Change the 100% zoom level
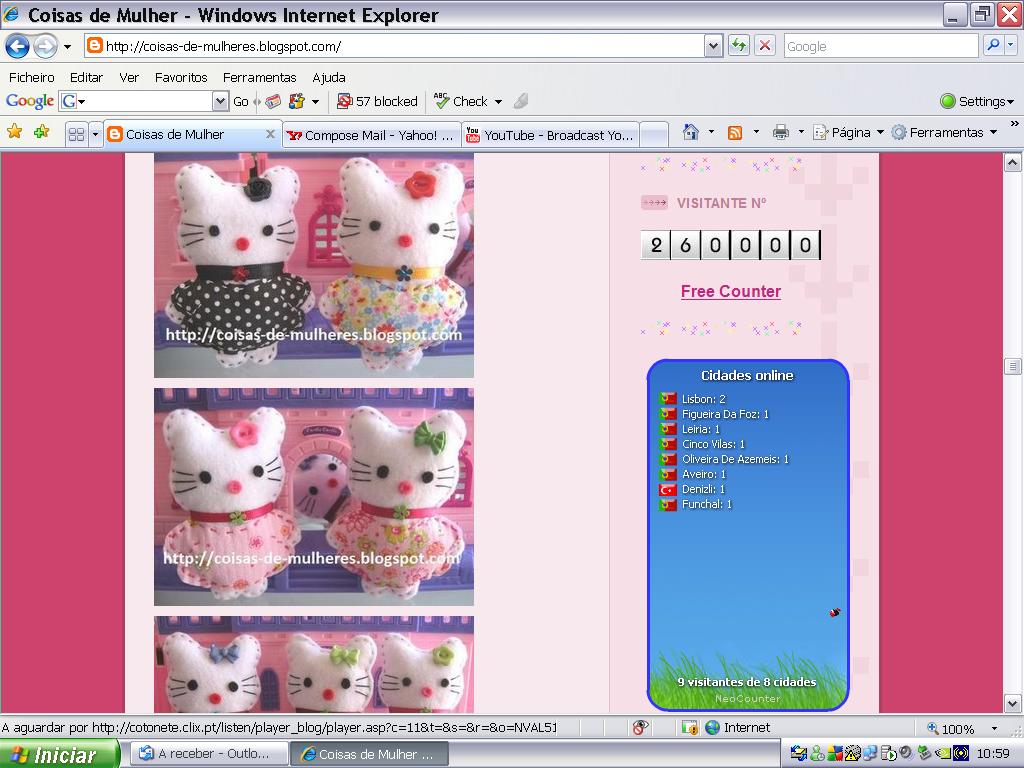The image size is (1024, 768). [963, 728]
